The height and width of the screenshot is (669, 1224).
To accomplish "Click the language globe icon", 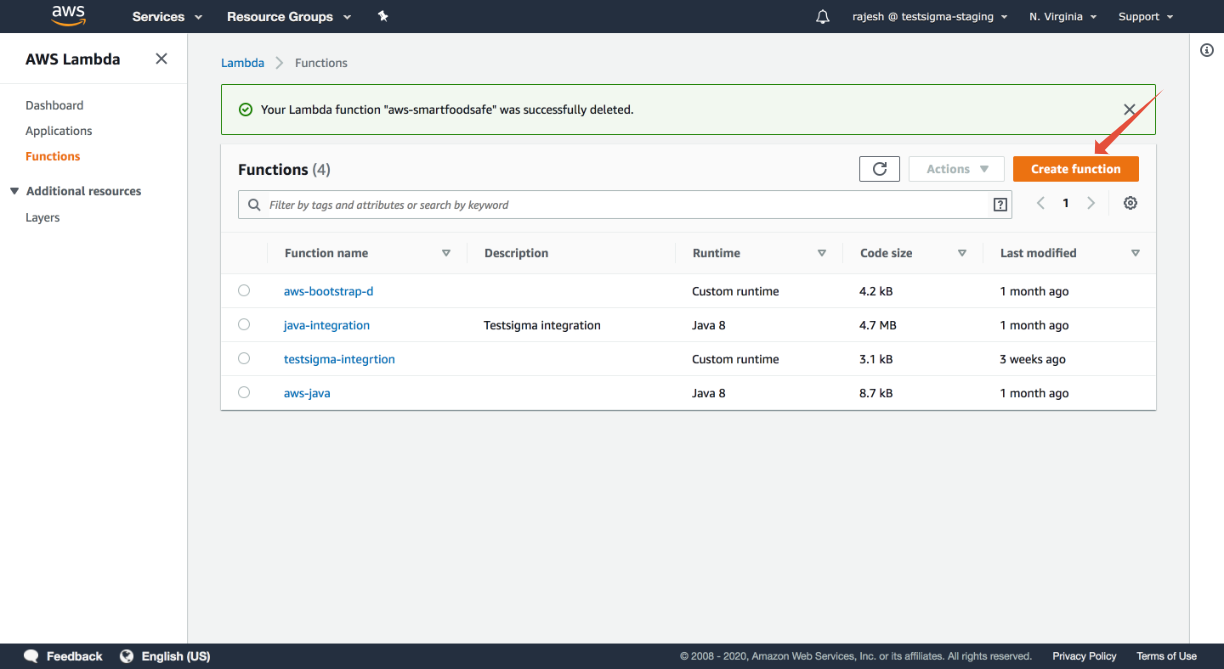I will (127, 656).
